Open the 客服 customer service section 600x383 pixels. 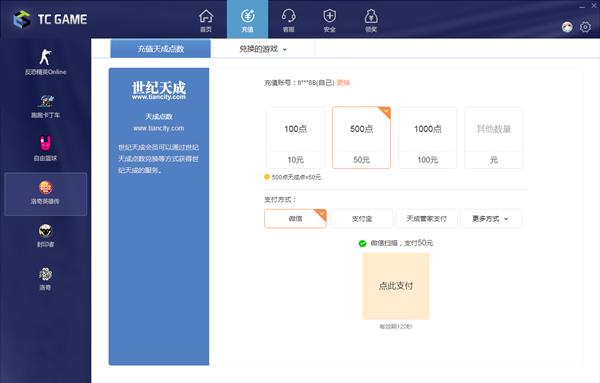click(289, 20)
